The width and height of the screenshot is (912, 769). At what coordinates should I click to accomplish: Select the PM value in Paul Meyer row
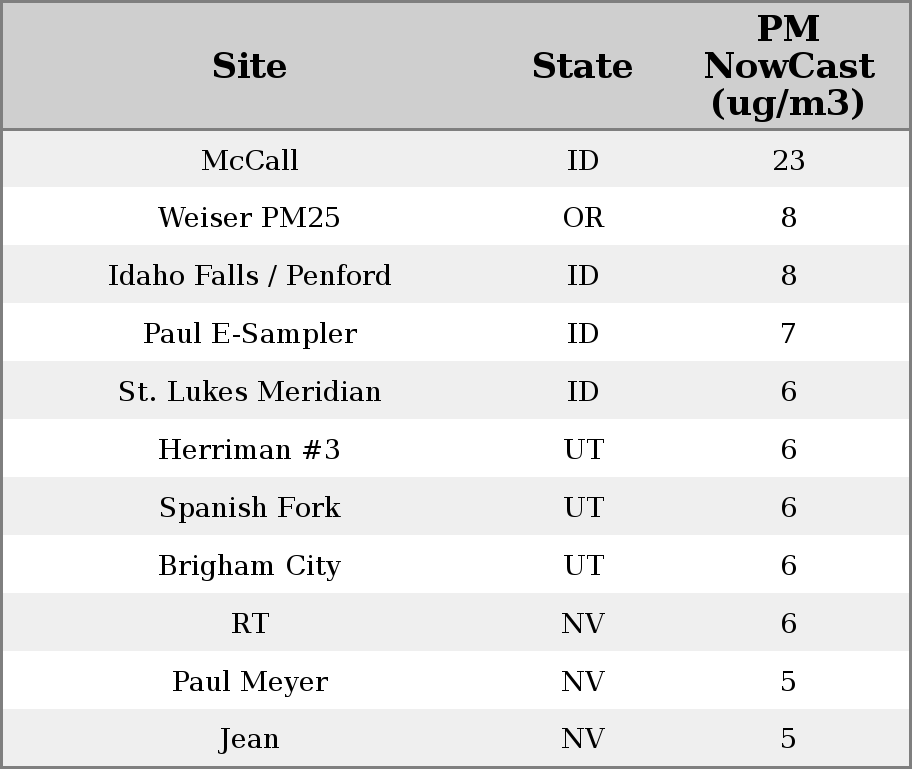pos(788,682)
